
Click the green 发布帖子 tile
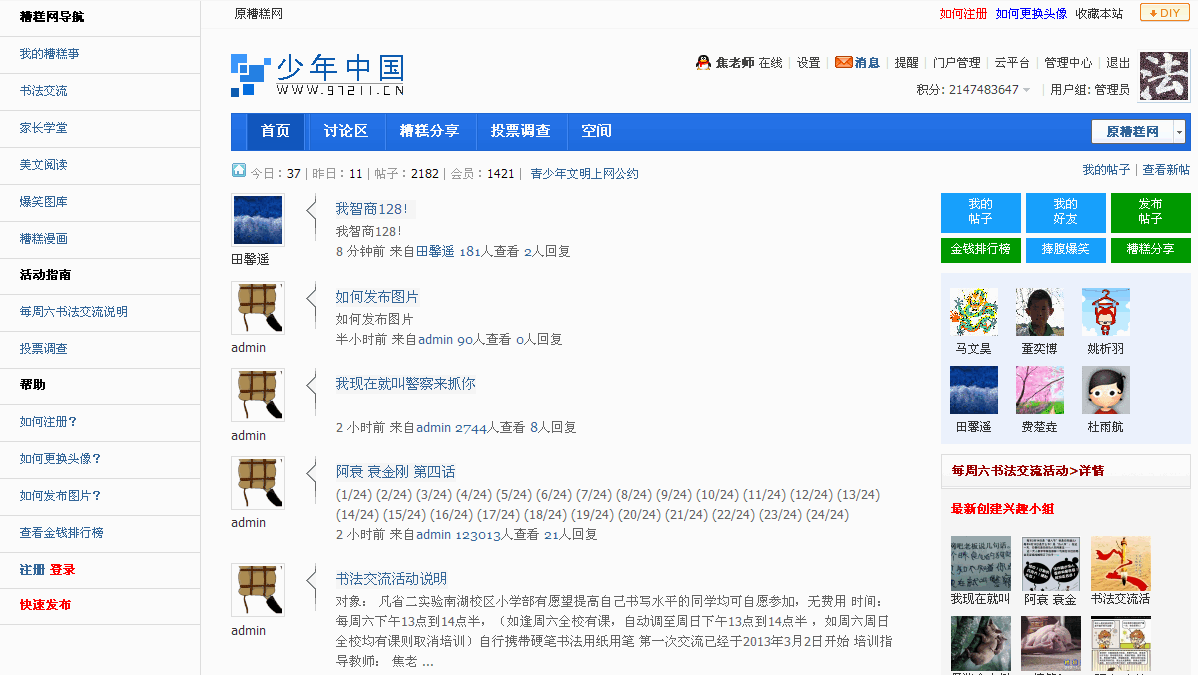point(1150,212)
